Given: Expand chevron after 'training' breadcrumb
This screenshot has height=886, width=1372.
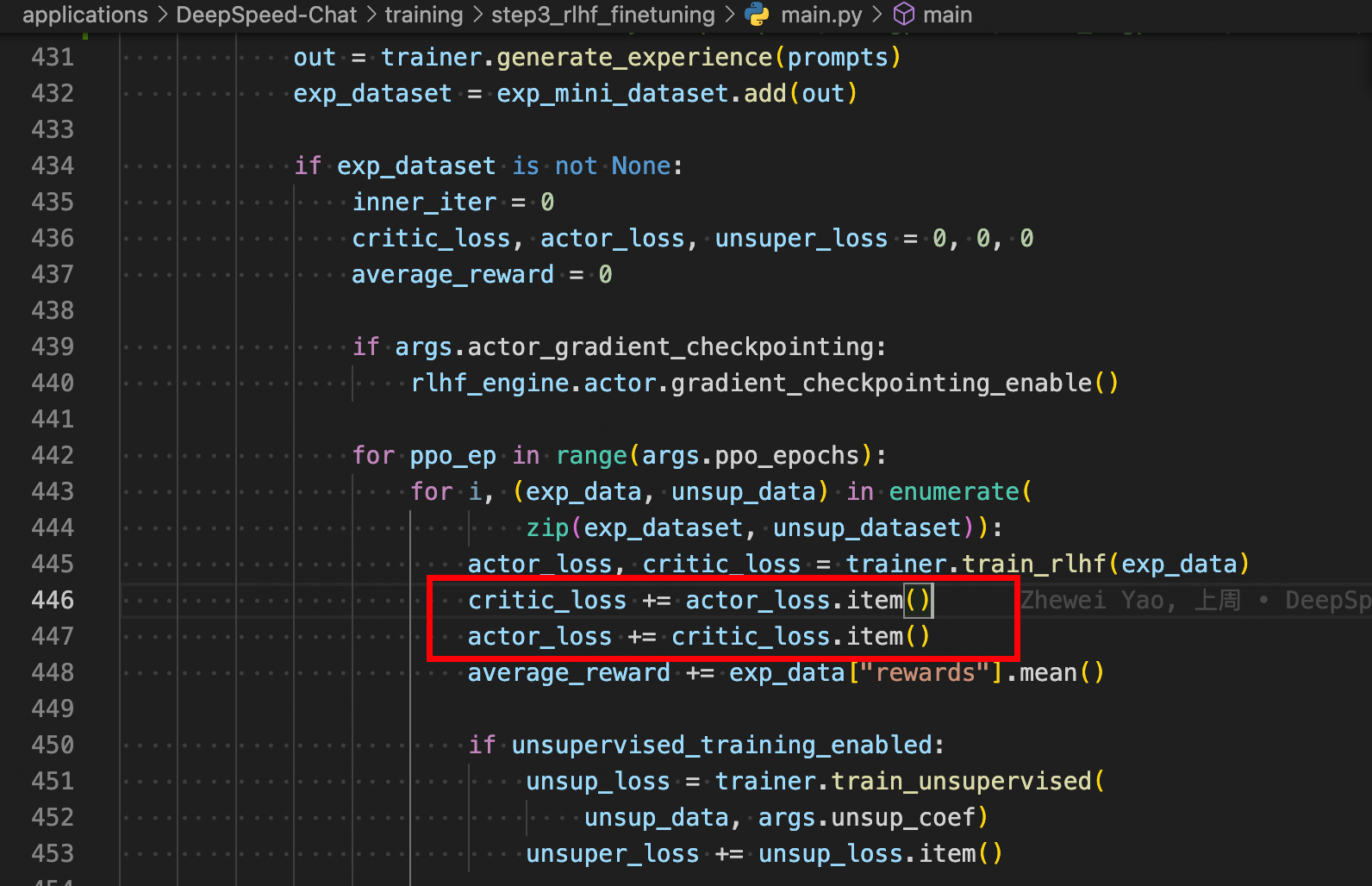Looking at the screenshot, I should [477, 15].
